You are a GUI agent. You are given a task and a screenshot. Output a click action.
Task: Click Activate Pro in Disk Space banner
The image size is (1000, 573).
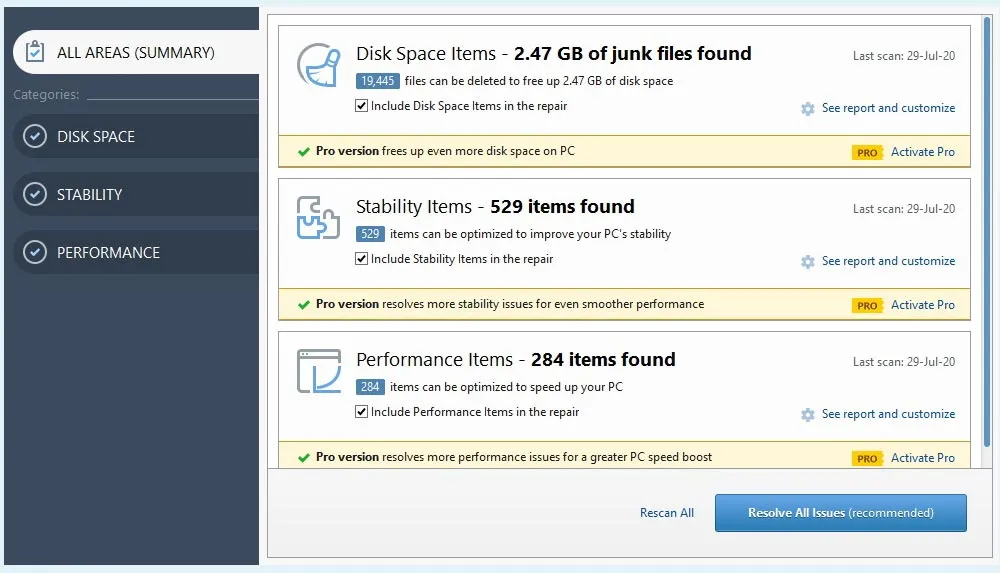tap(923, 152)
